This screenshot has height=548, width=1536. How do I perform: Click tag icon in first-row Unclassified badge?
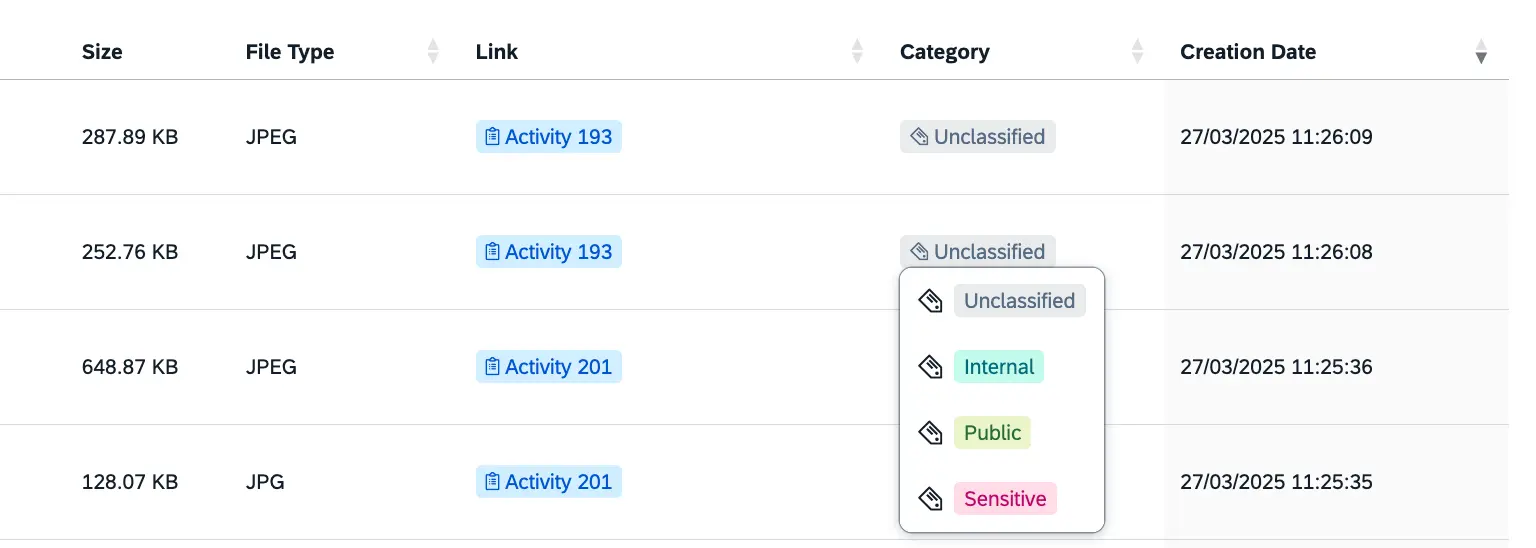[919, 137]
